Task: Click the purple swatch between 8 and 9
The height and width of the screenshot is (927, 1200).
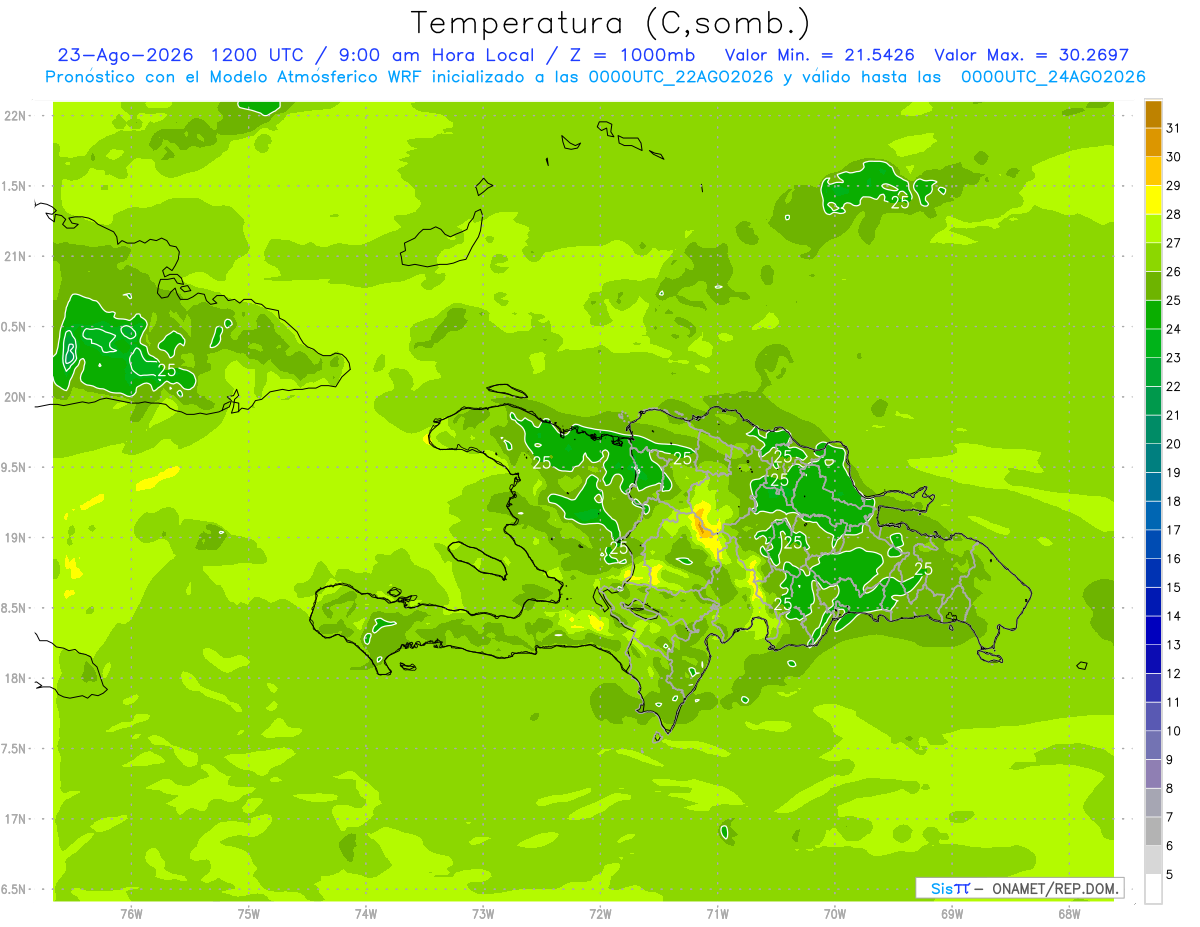Action: pyautogui.click(x=1153, y=774)
